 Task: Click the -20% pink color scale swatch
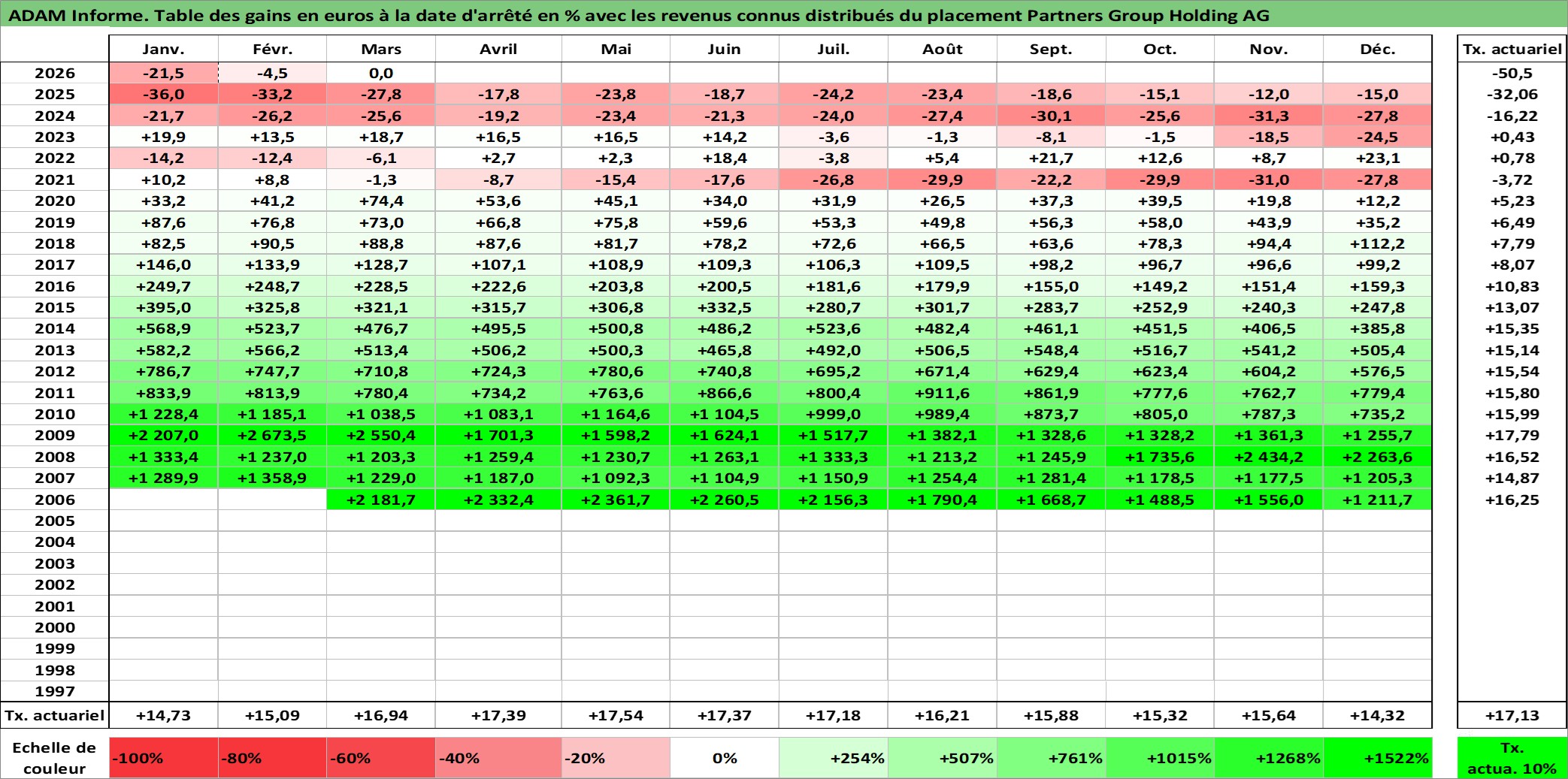[x=616, y=758]
